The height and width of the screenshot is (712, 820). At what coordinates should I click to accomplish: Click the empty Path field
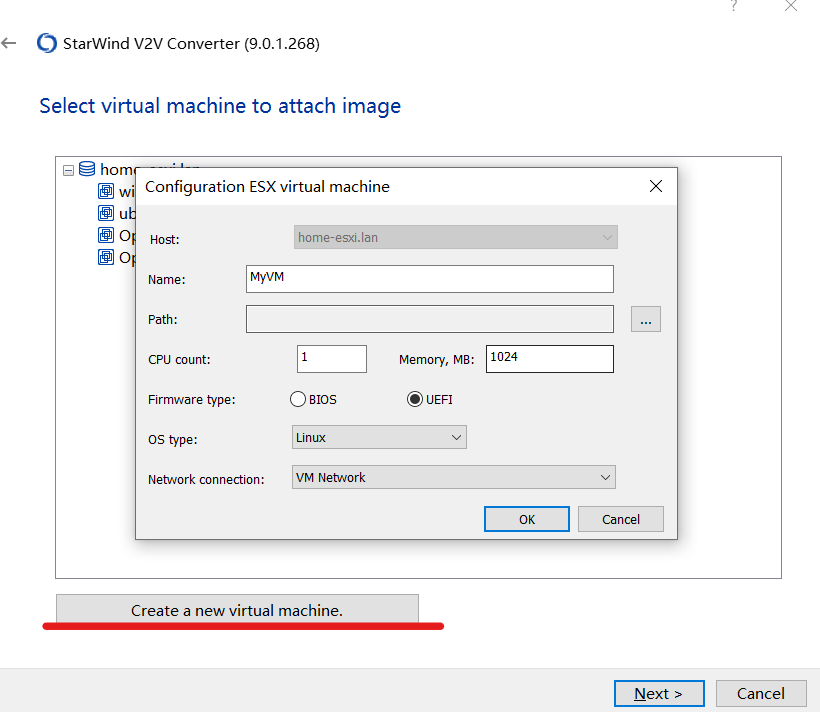coord(430,319)
